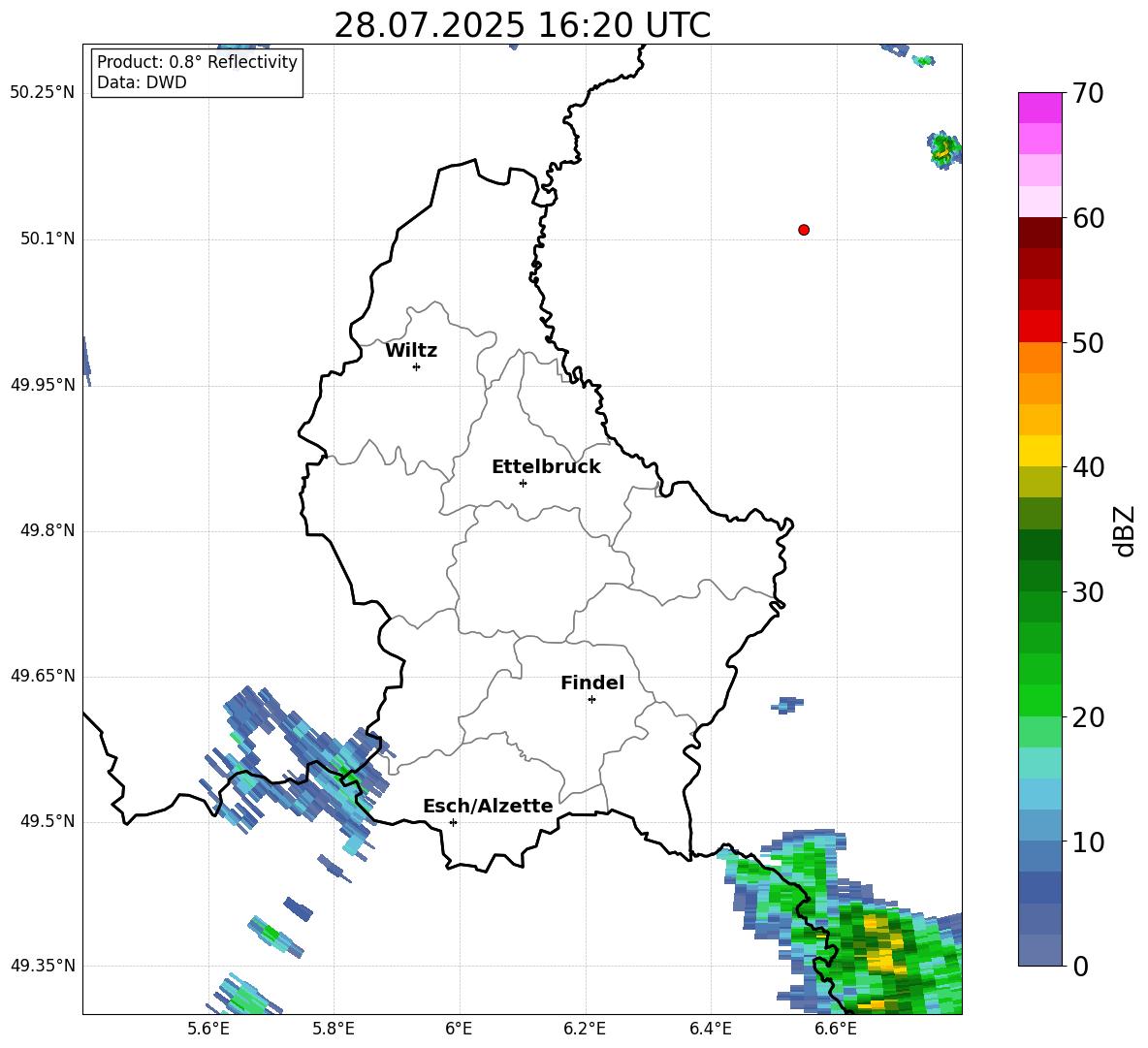Click the small isolated storm cell near top-right
The image size is (1148, 1048).
click(x=943, y=150)
